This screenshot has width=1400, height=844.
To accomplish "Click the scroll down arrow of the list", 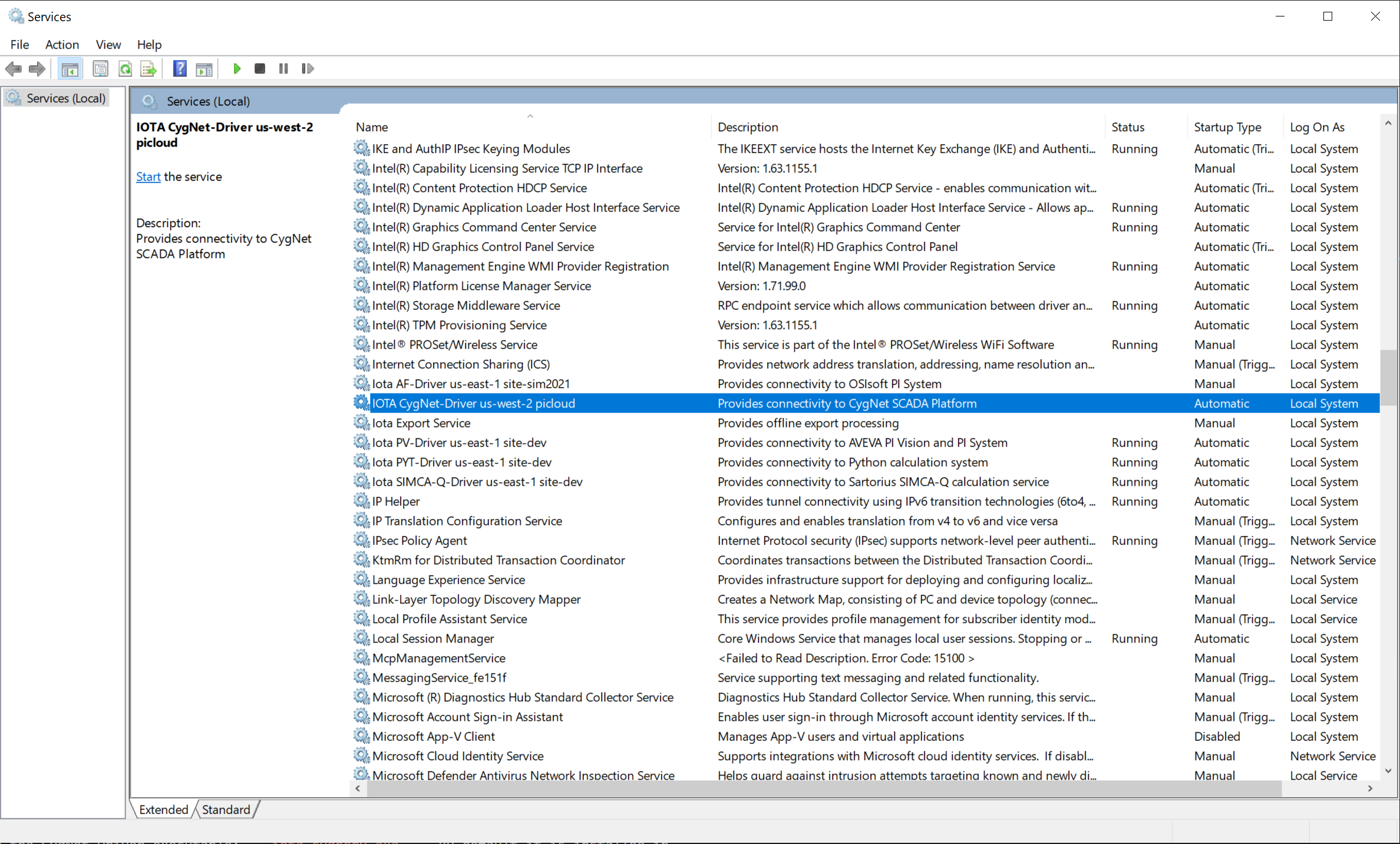I will pyautogui.click(x=1388, y=770).
